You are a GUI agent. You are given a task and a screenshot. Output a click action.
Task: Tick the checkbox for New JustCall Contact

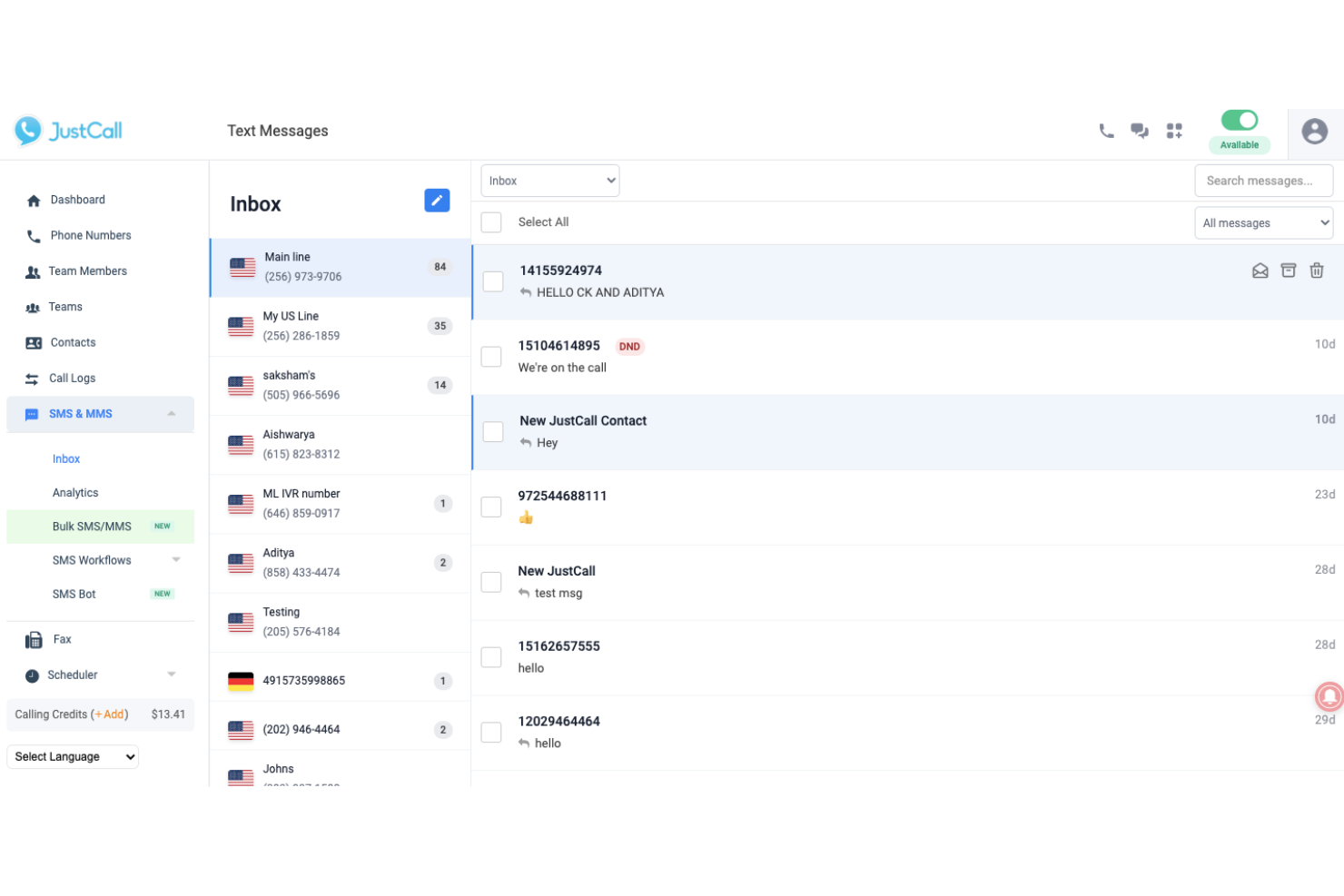493,431
